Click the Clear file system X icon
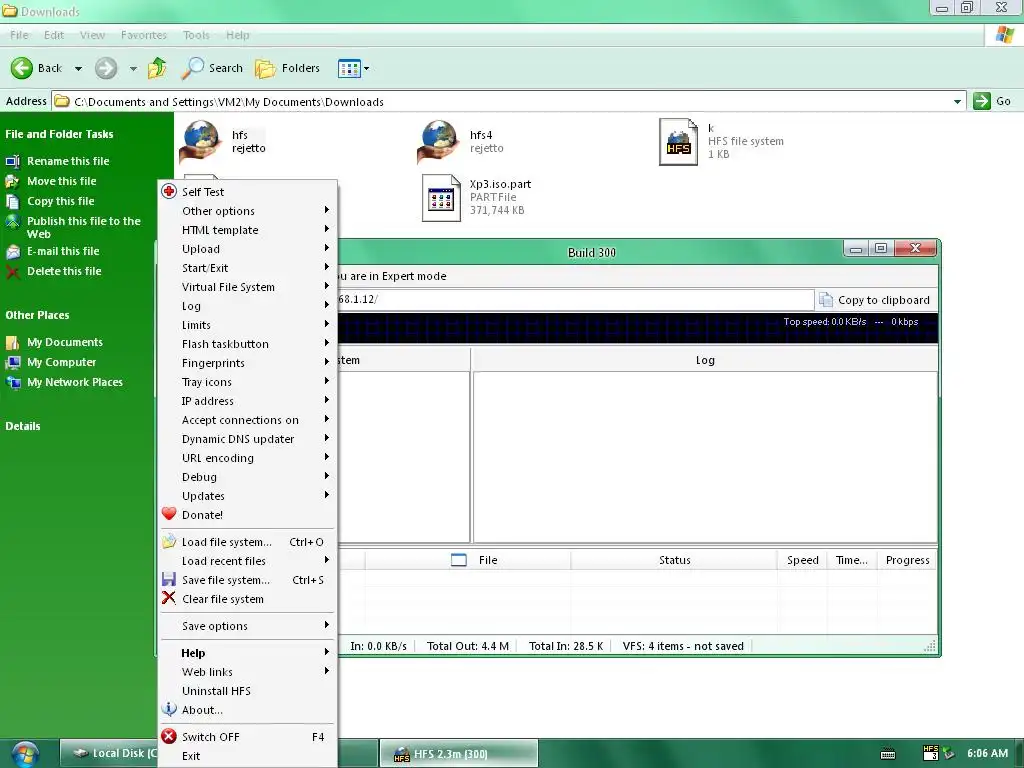The height and width of the screenshot is (768, 1024). coord(169,598)
